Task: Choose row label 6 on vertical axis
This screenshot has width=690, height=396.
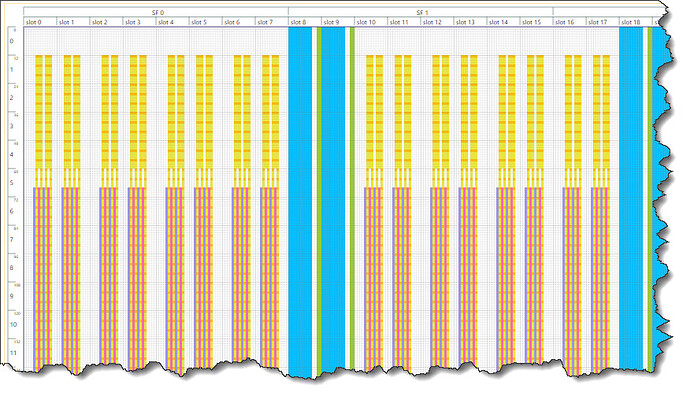Action: [x=12, y=211]
